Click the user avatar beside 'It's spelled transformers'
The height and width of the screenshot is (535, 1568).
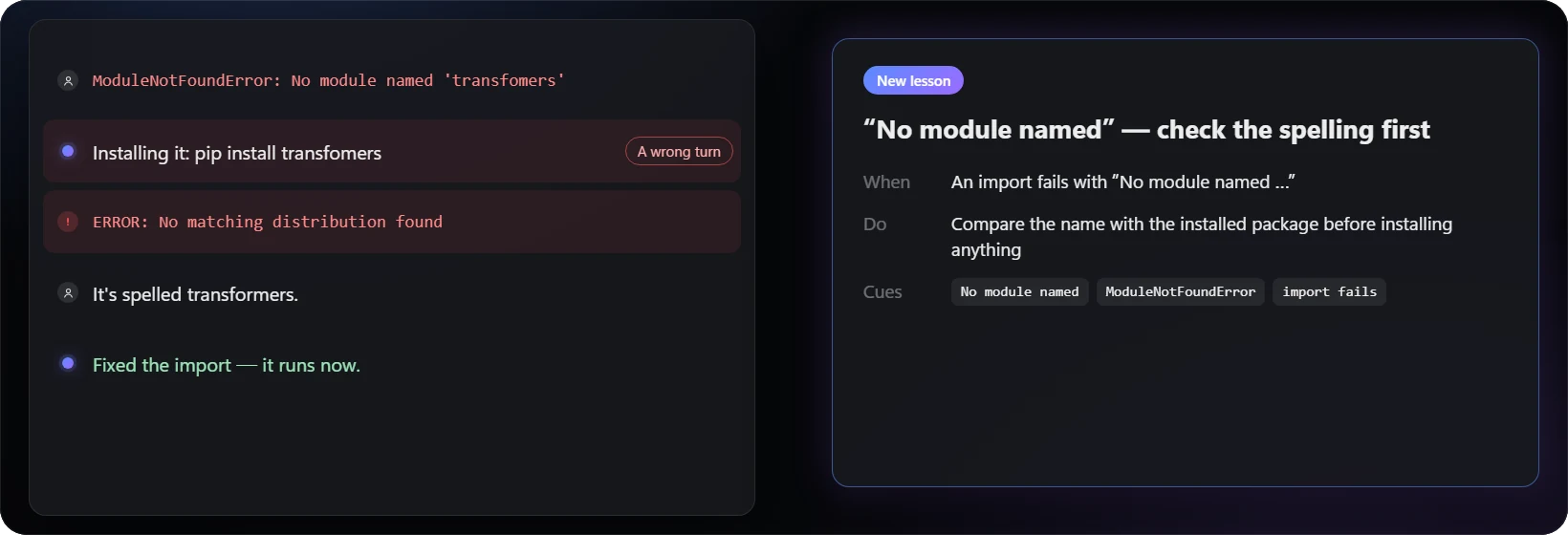tap(68, 292)
